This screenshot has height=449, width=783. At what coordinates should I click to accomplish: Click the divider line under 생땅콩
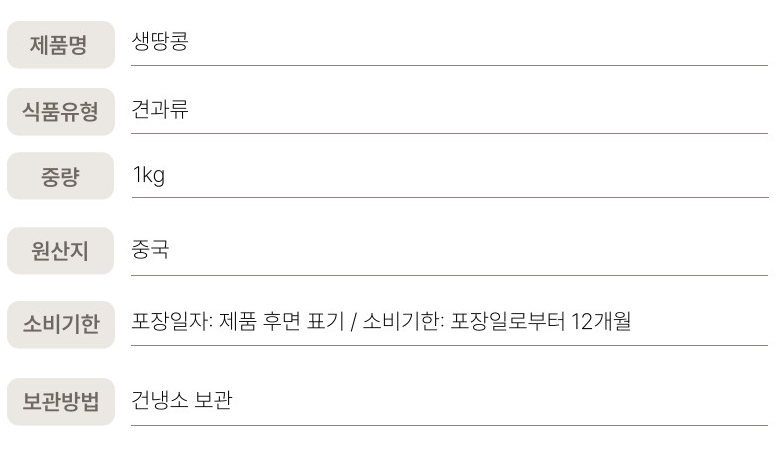(x=449, y=66)
